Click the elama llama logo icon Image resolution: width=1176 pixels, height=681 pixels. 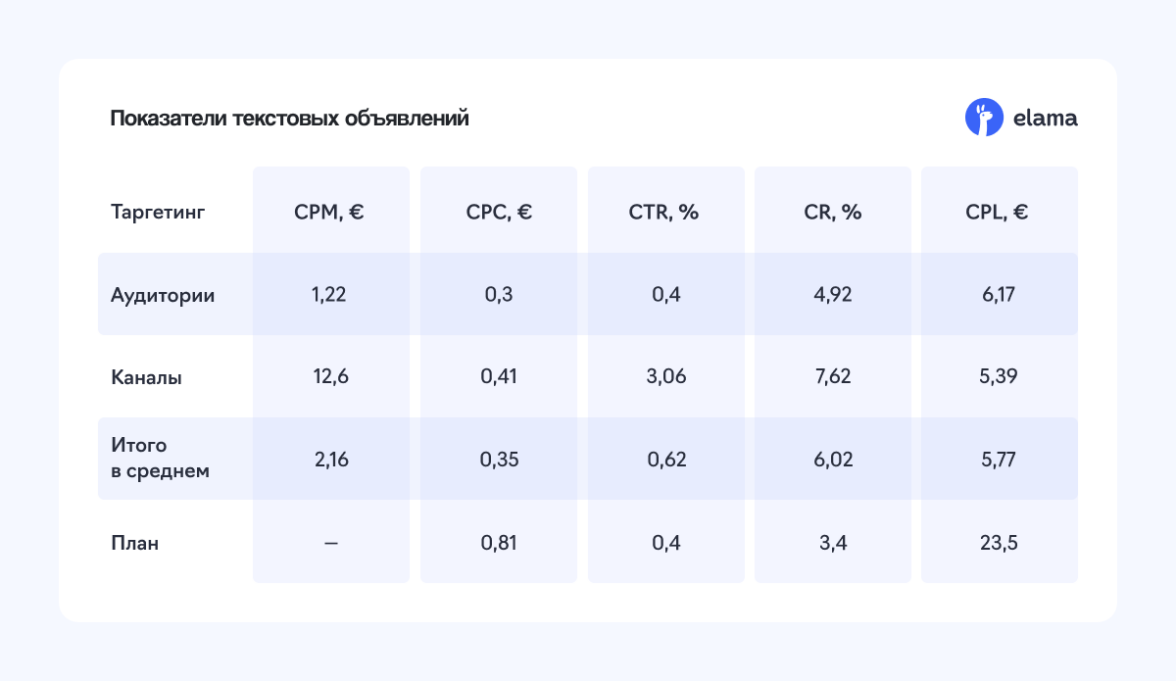pos(983,118)
